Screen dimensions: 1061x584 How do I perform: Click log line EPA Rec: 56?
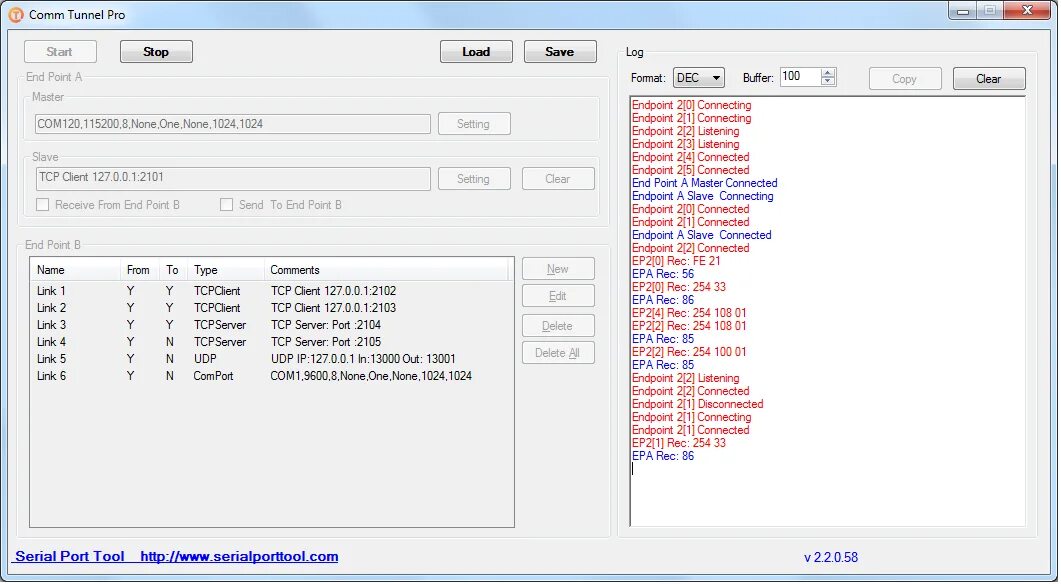tap(663, 273)
